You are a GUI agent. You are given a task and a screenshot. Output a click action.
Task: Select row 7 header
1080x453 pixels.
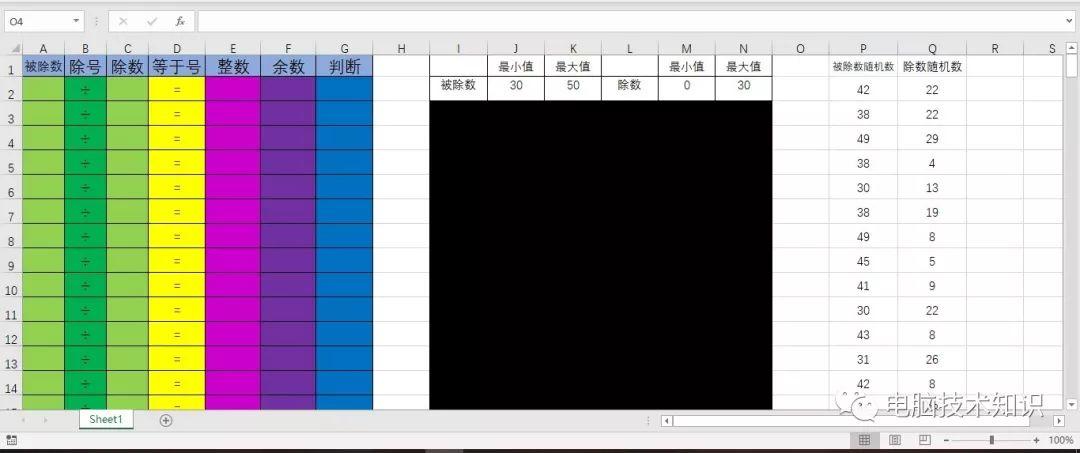(11, 211)
